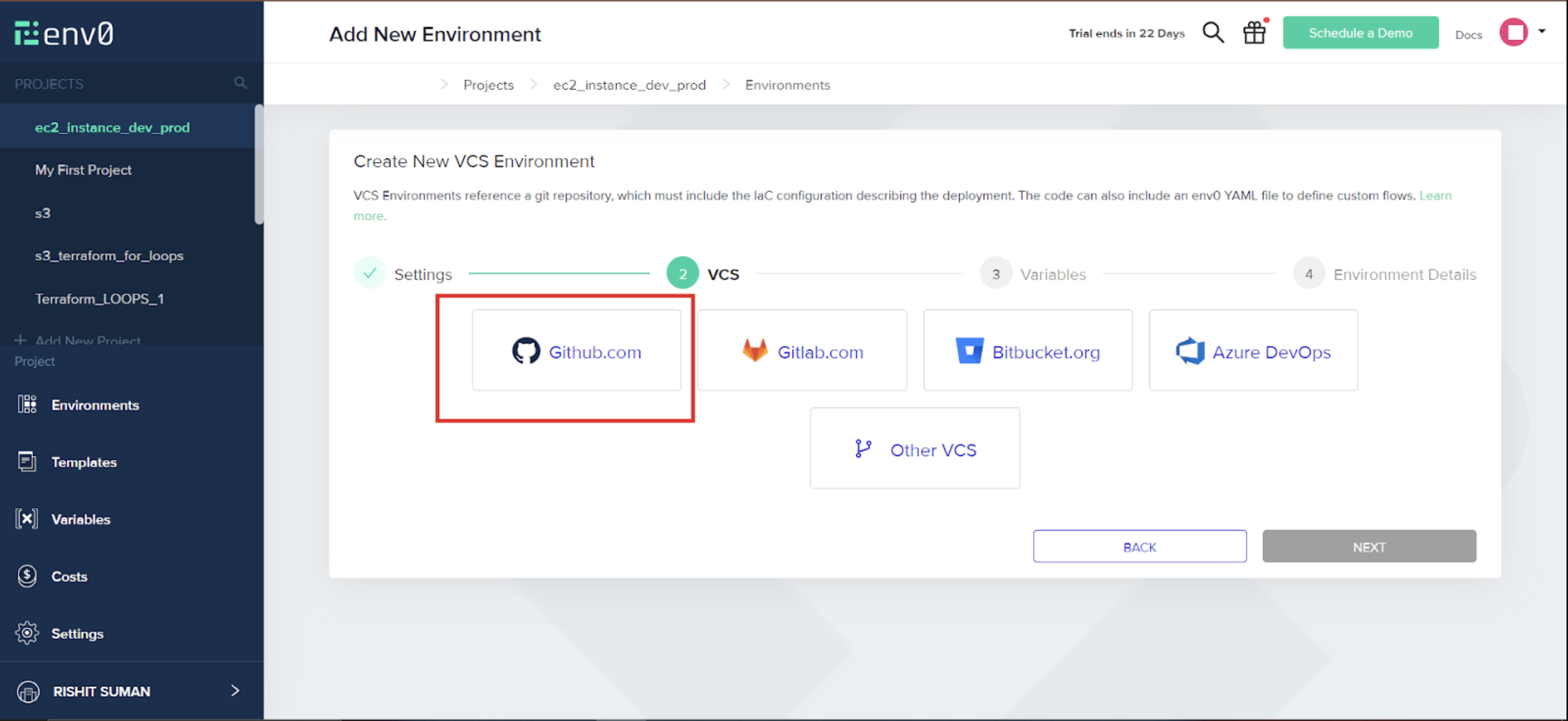Open the Learn more link
Viewport: 1568px width, 721px height.
[x=1435, y=195]
